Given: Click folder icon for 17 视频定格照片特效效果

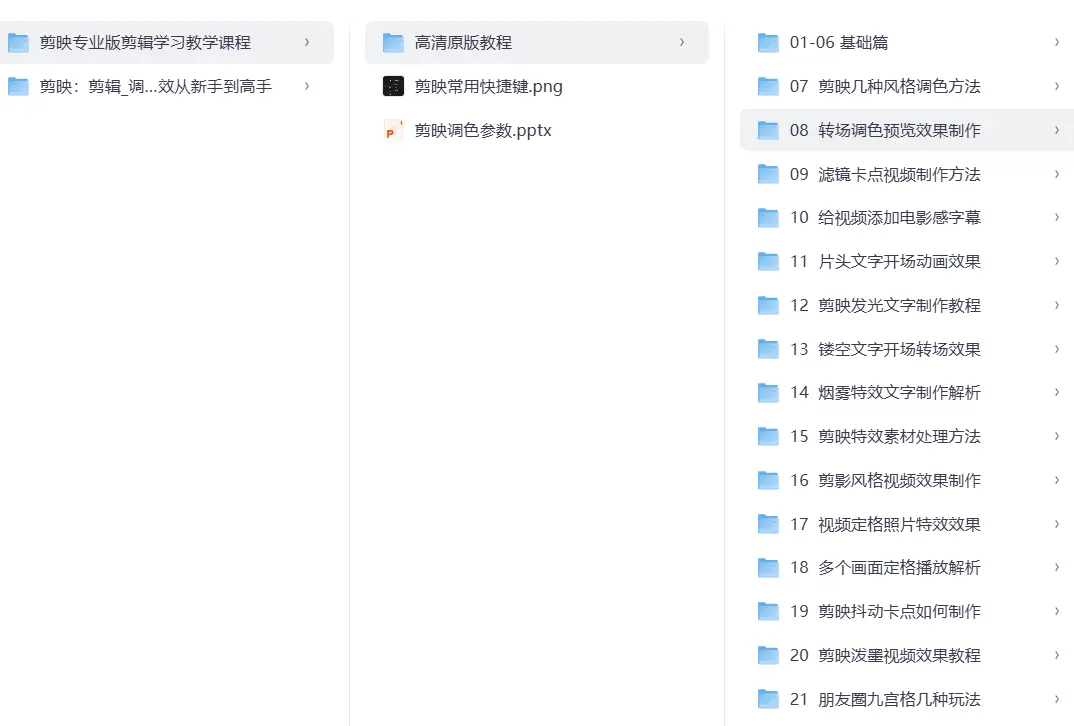Looking at the screenshot, I should (x=768, y=524).
